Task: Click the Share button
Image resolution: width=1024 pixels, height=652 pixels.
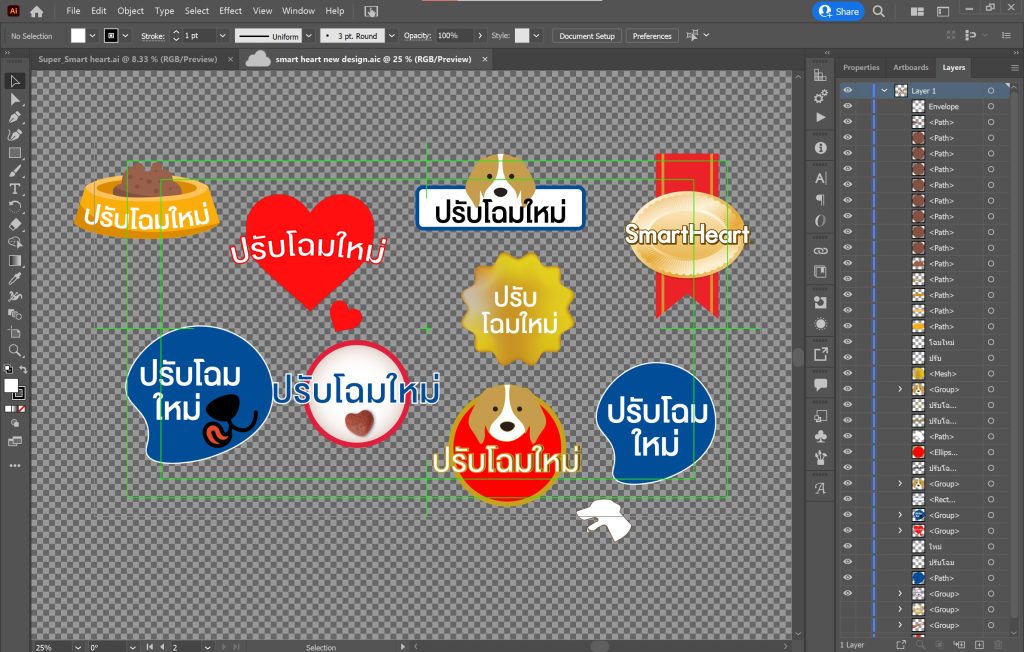Action: [x=839, y=11]
